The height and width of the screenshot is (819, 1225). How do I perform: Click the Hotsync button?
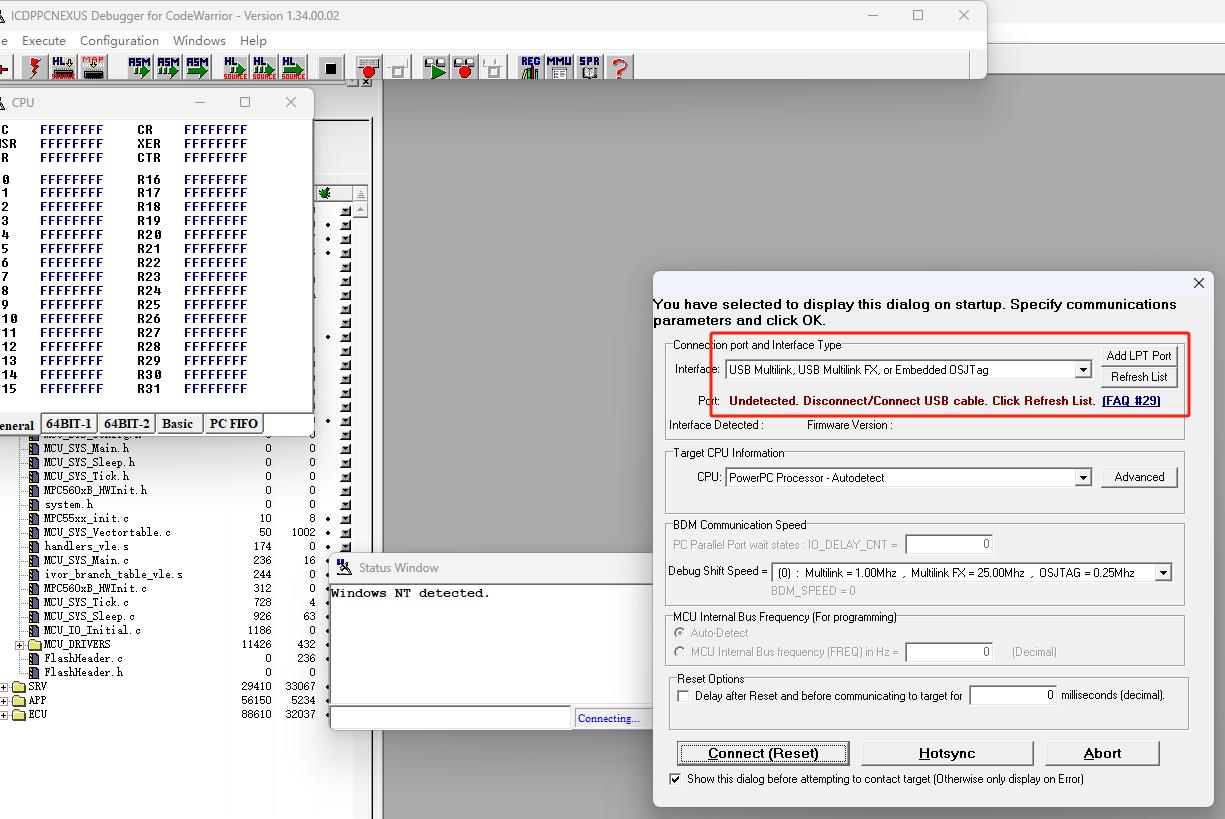pos(947,753)
